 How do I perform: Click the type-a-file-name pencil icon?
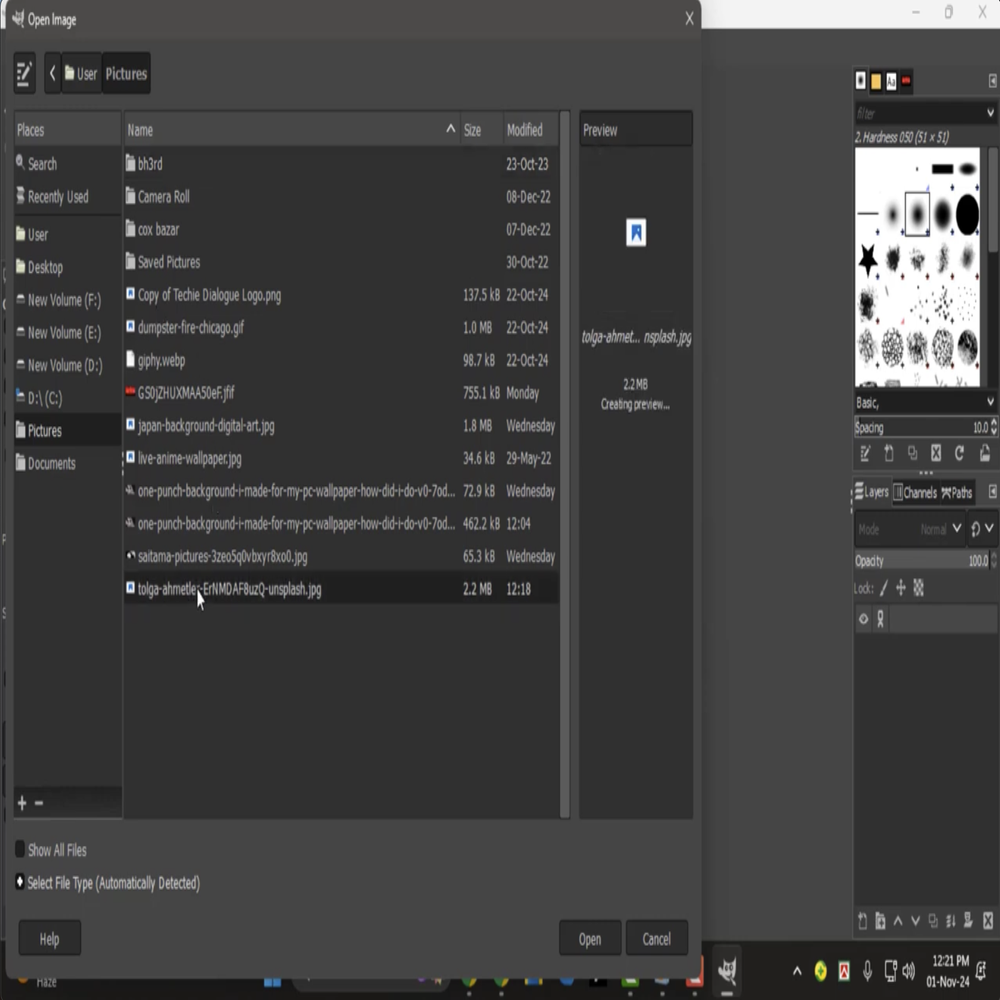(x=25, y=73)
